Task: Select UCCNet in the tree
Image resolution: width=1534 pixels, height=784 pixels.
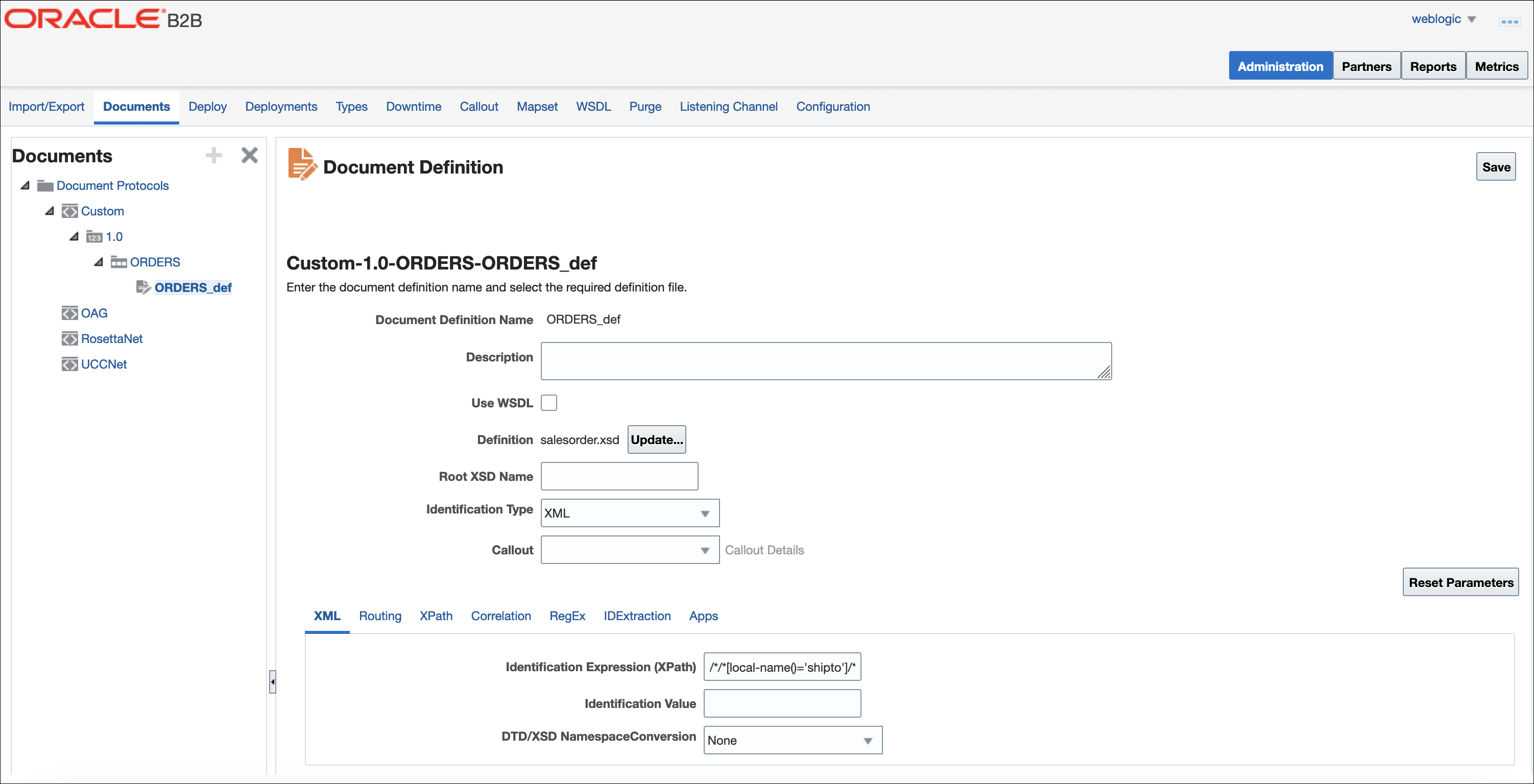Action: (x=104, y=364)
